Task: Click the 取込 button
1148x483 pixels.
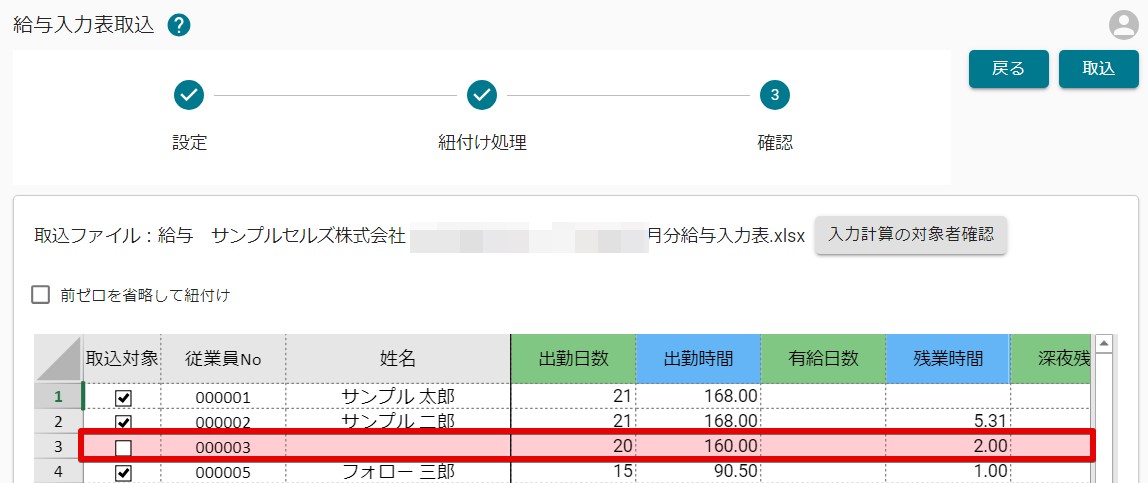Action: click(1098, 69)
